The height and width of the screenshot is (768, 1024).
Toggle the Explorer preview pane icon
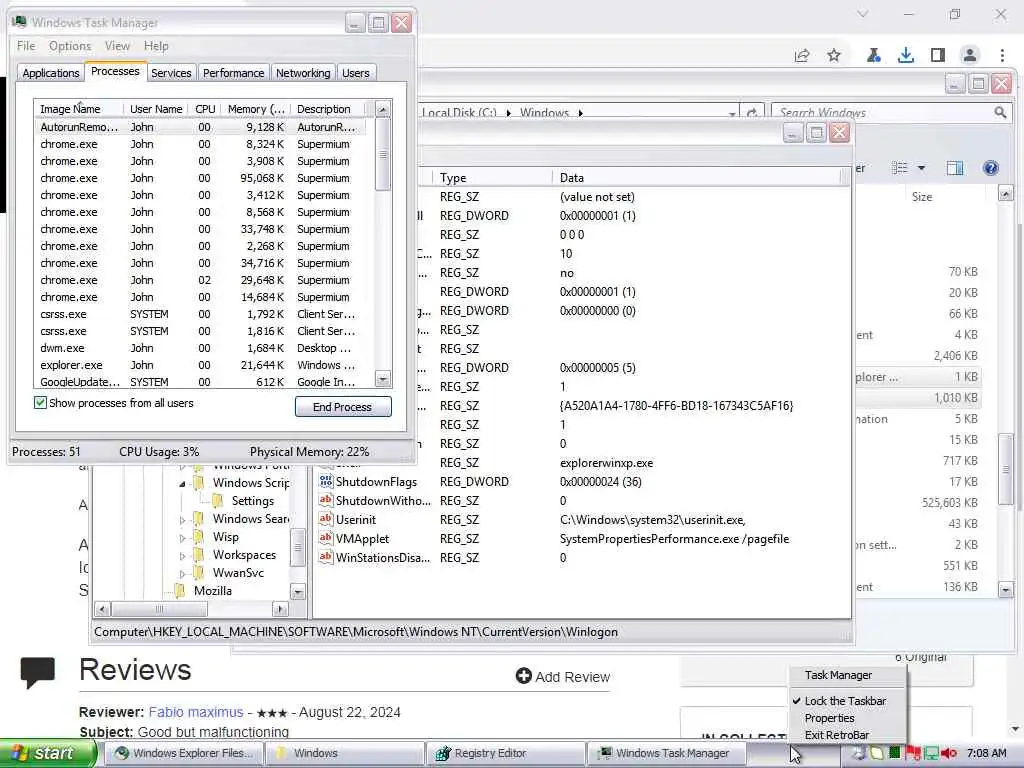coord(955,168)
